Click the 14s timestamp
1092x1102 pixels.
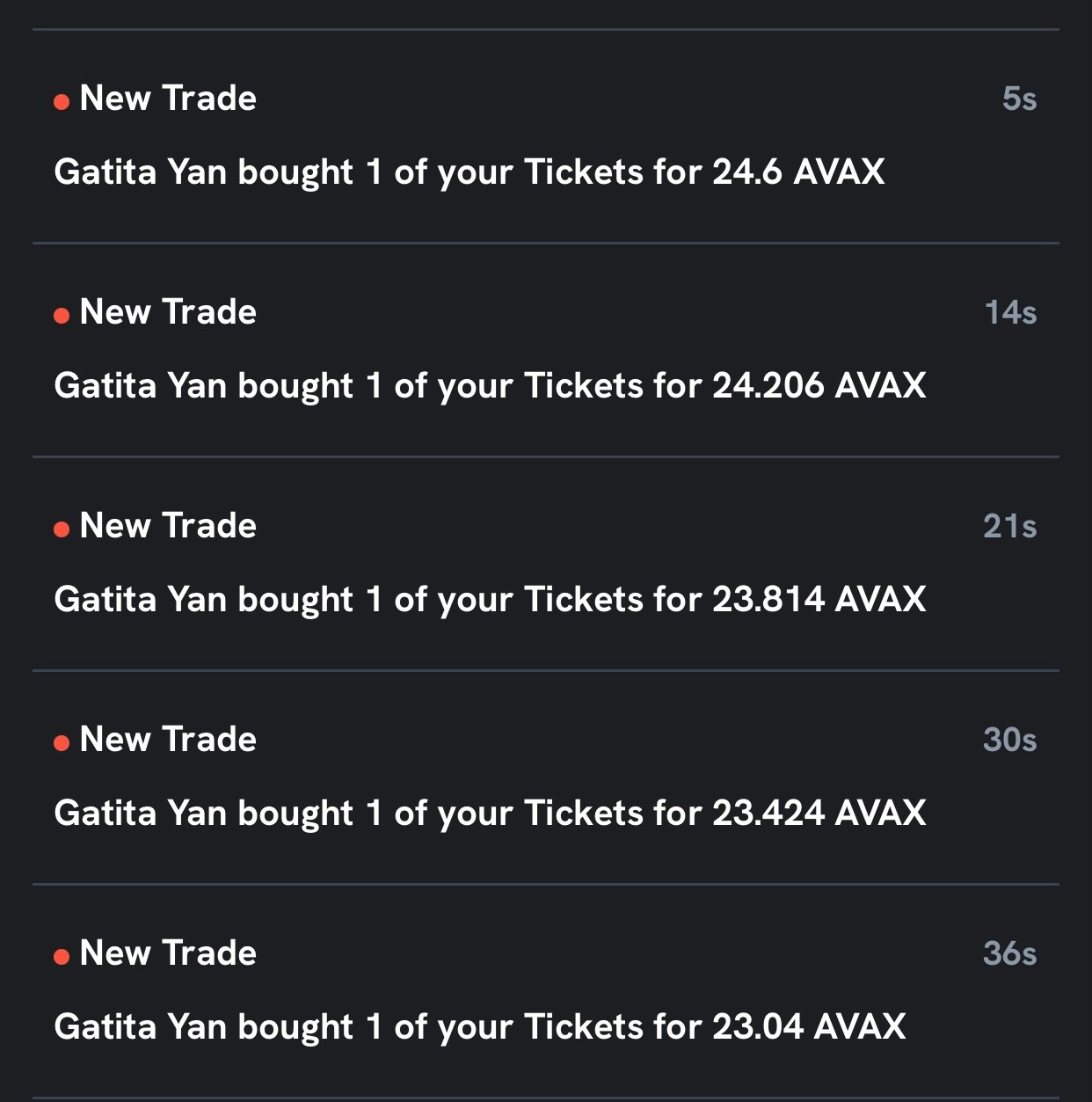click(1010, 312)
